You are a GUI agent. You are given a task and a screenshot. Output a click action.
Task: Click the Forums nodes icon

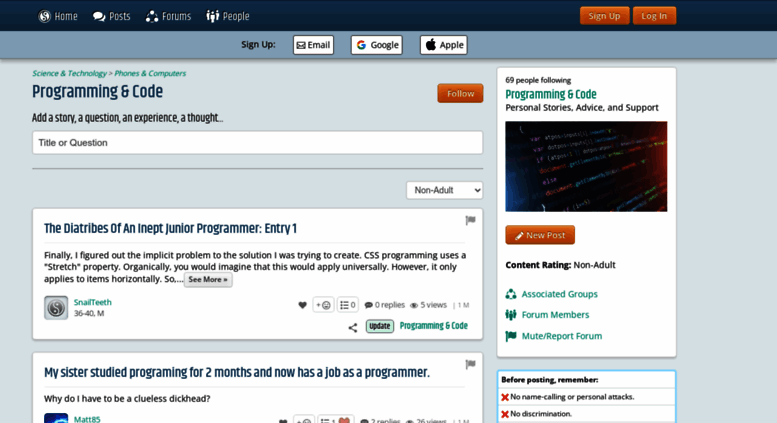coord(152,16)
